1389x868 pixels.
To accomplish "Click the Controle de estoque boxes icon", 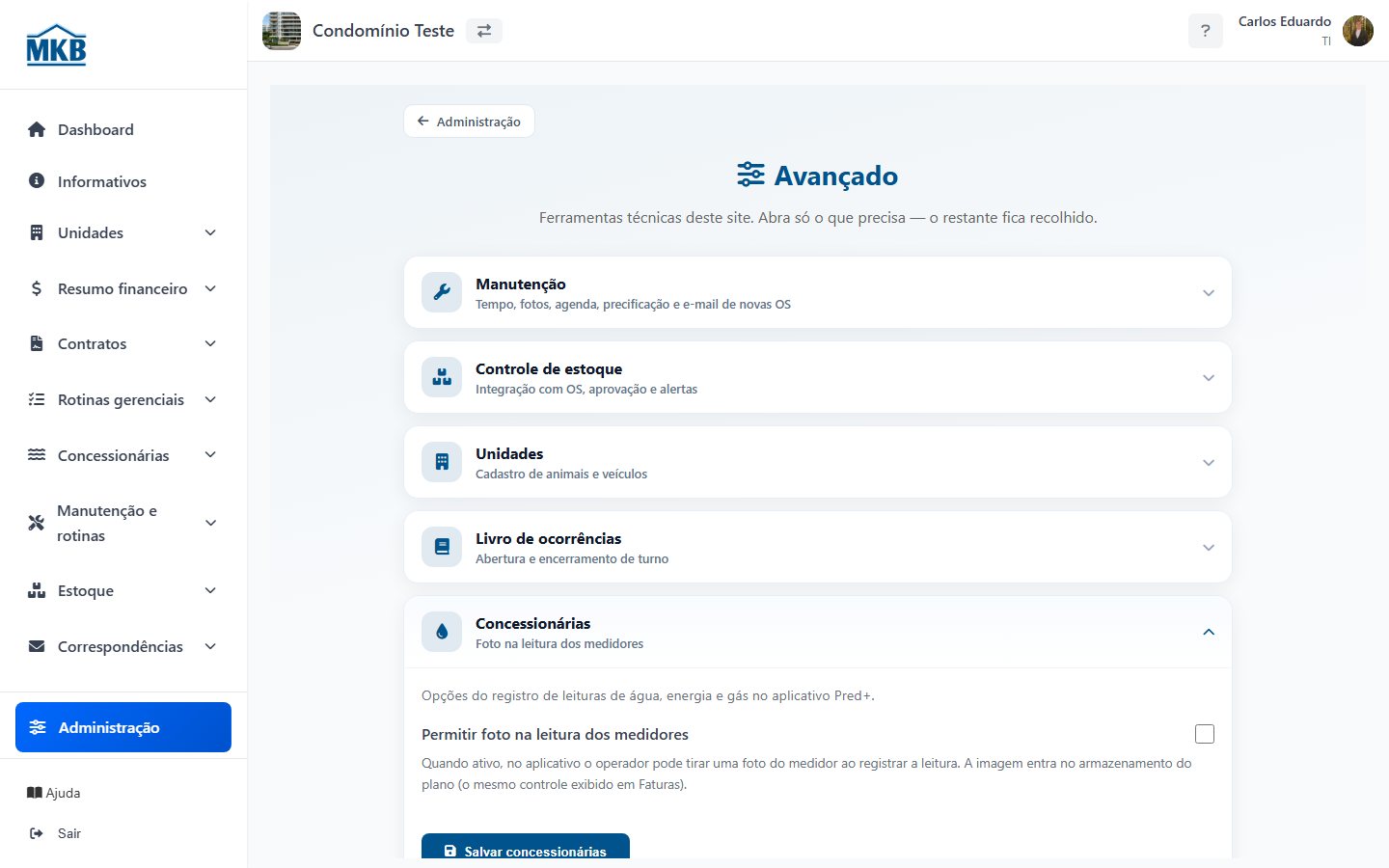I will [442, 377].
